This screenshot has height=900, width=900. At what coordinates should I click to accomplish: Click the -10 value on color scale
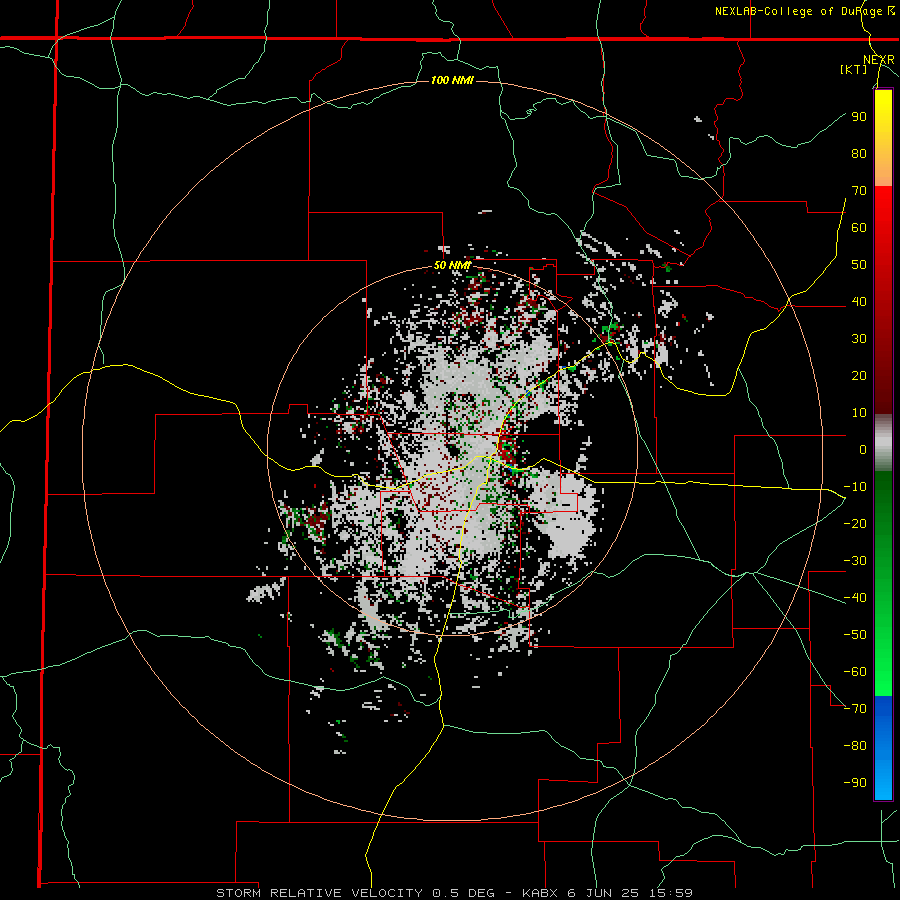point(855,487)
